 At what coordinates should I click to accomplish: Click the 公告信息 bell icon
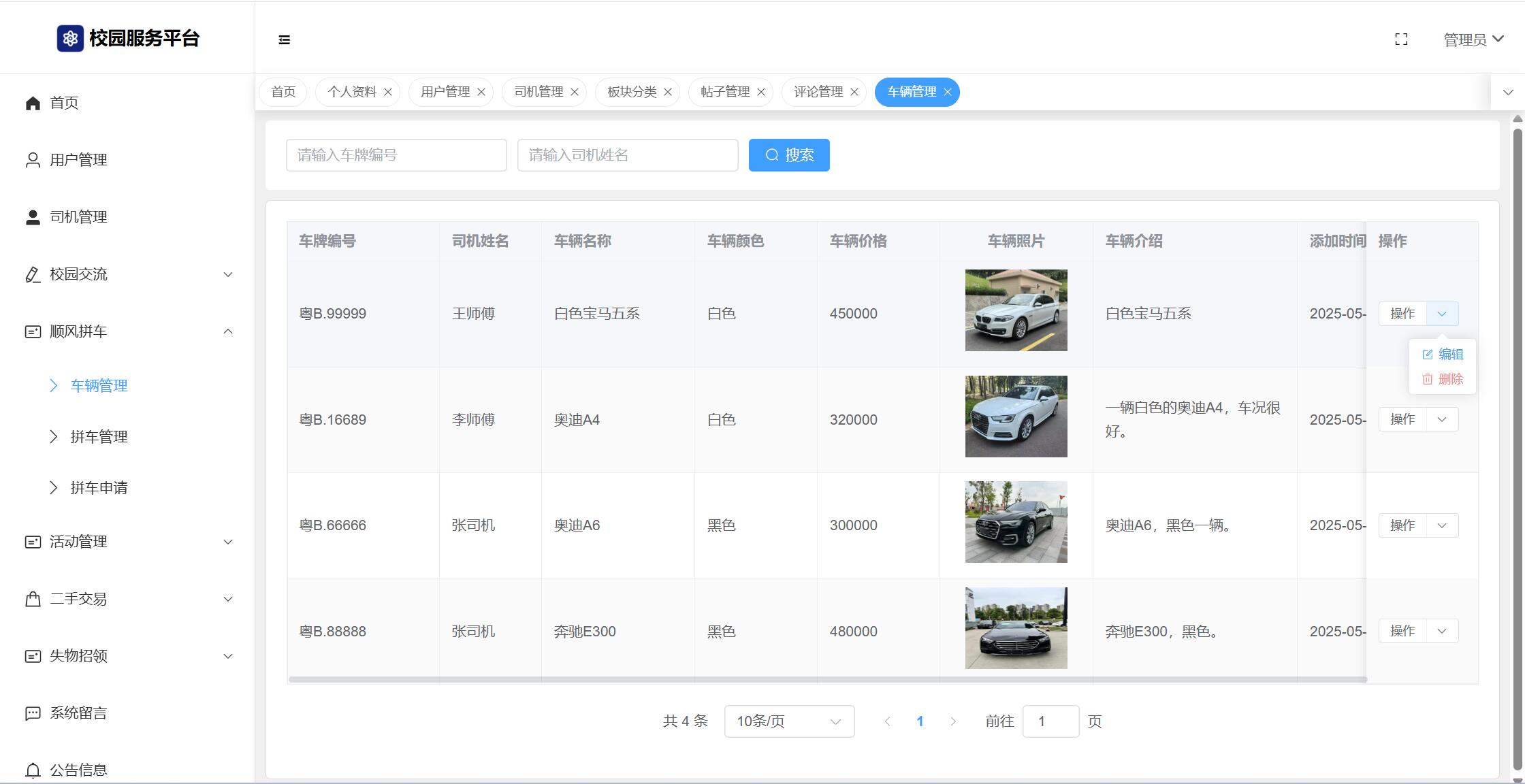(x=33, y=770)
